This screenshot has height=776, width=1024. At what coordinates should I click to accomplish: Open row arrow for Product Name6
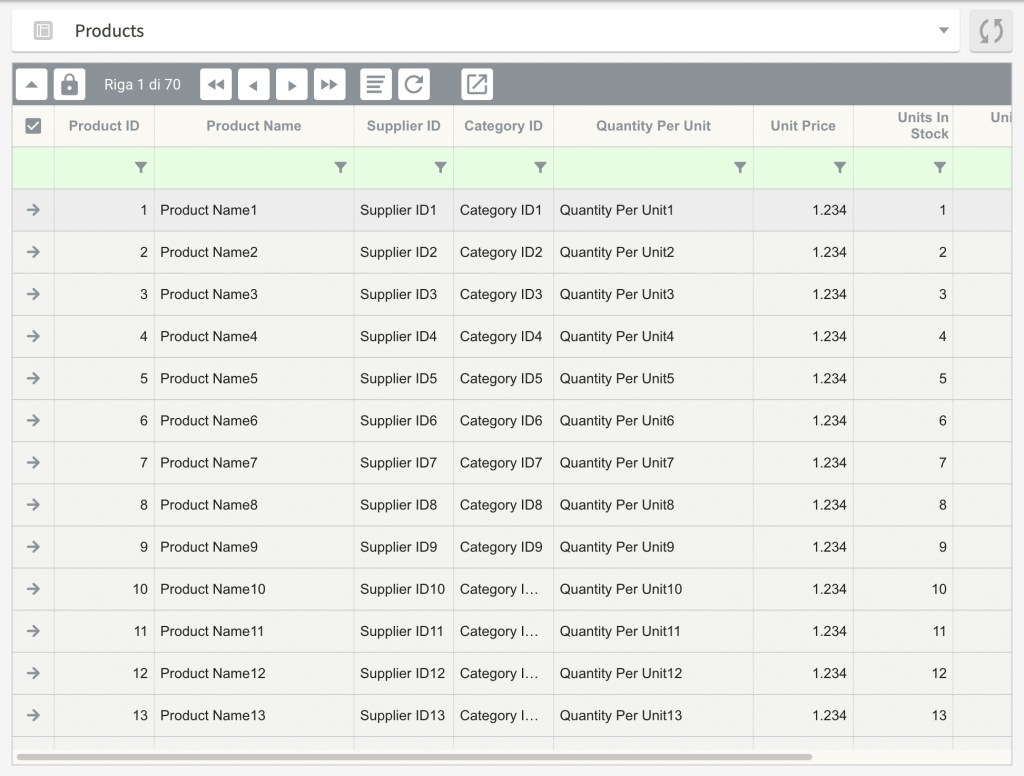tap(33, 421)
